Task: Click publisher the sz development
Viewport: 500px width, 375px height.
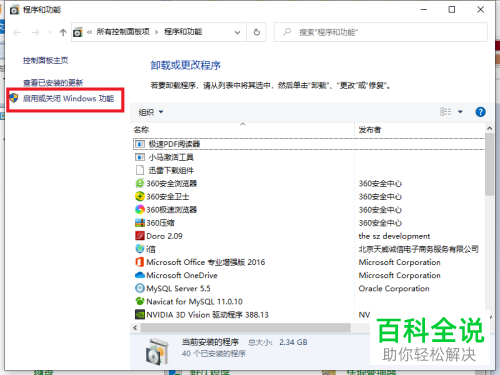Action: coord(394,236)
